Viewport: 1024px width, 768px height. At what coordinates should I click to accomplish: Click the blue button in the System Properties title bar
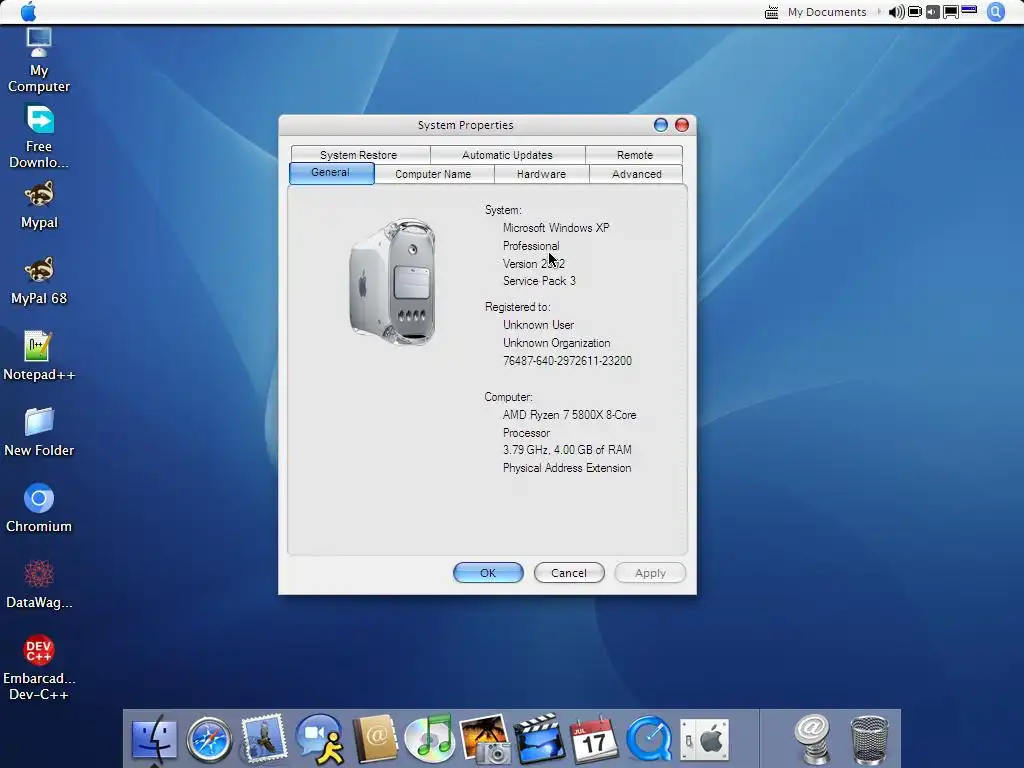[660, 125]
